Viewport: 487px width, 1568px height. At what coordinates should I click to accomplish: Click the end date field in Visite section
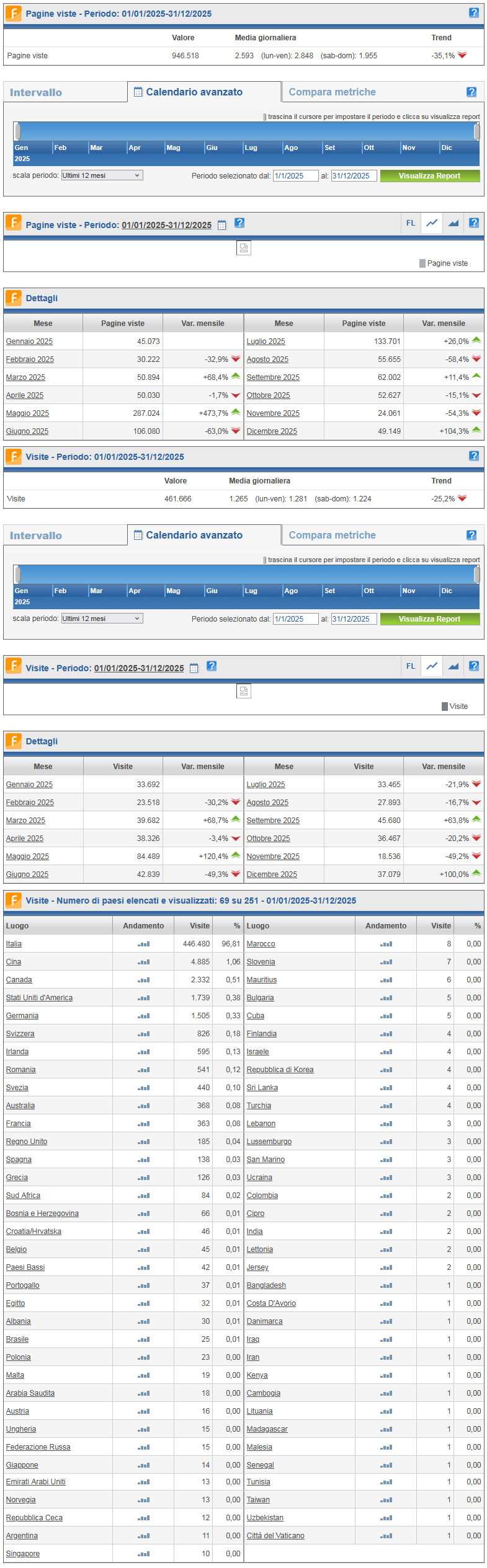pos(354,619)
